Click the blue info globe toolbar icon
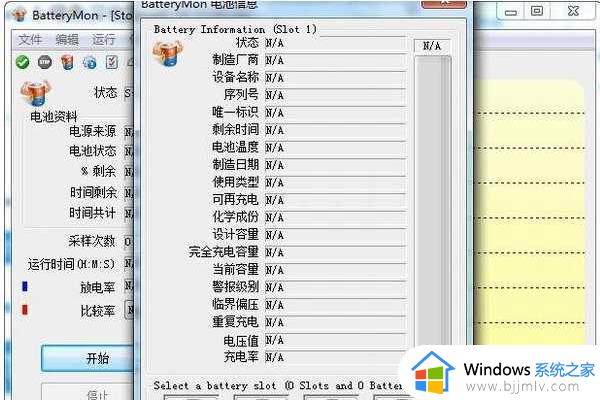Viewport: 600px width, 400px height. [90, 62]
